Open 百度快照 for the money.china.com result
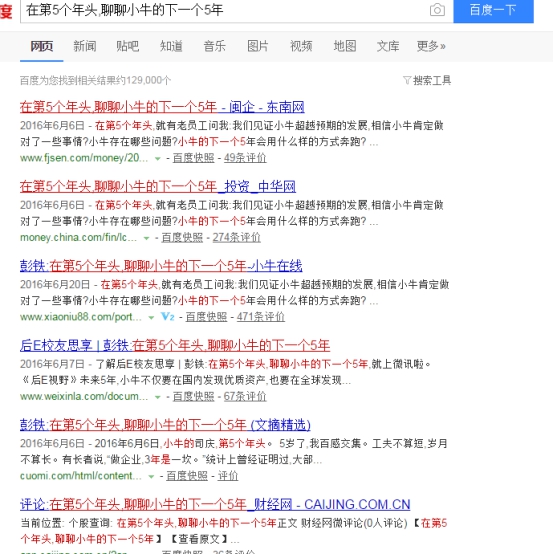Screen dimensions: 554x554 click(182, 237)
